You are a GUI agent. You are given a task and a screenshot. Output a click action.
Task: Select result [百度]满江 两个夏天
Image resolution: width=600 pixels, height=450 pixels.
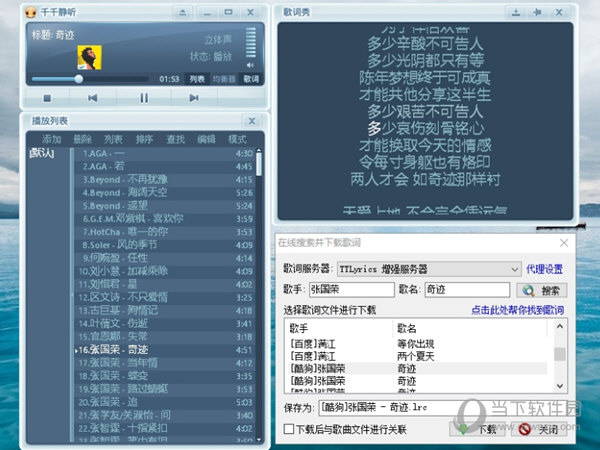point(417,357)
